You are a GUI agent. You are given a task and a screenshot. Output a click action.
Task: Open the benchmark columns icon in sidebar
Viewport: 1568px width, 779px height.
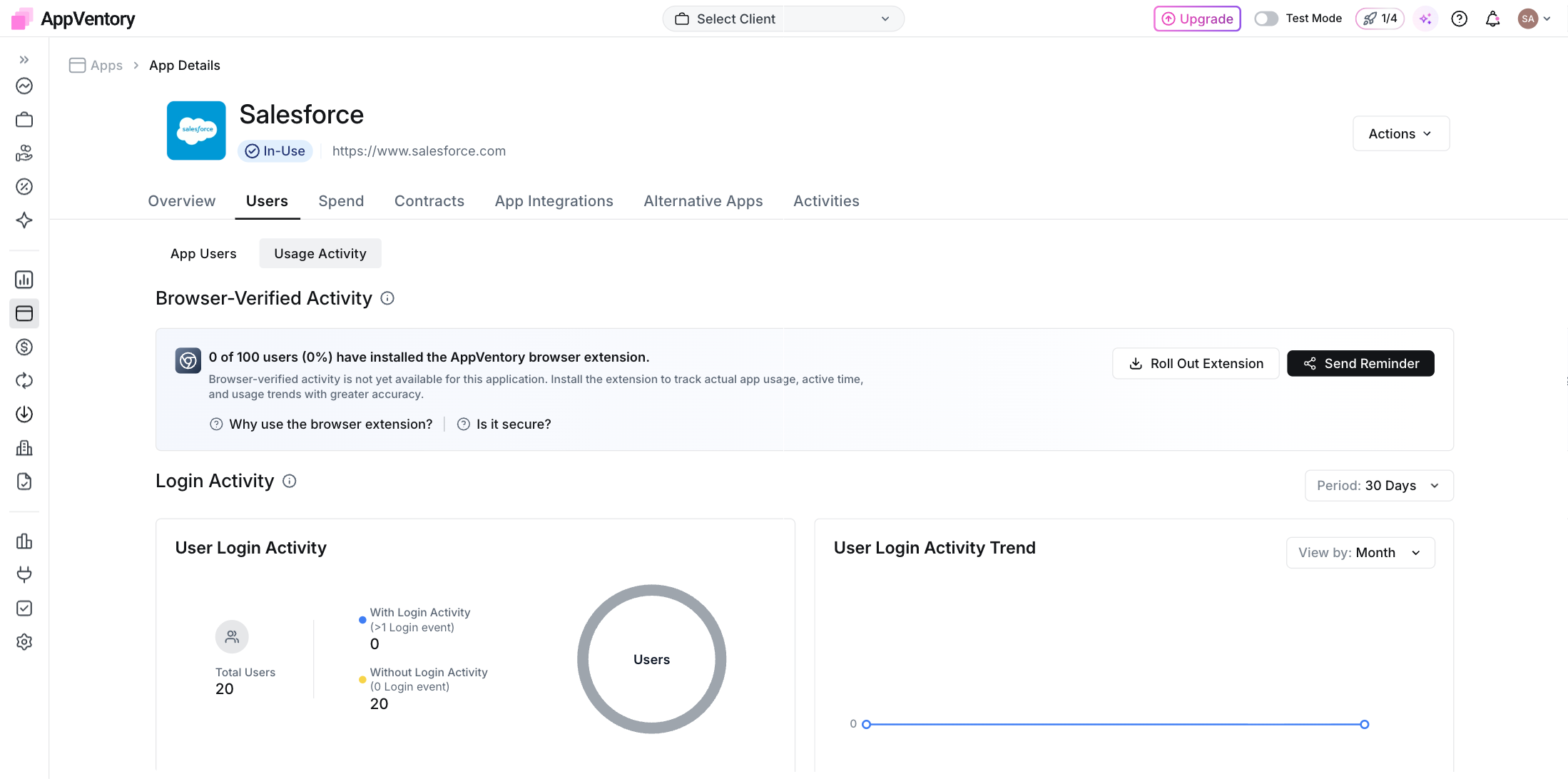click(24, 541)
